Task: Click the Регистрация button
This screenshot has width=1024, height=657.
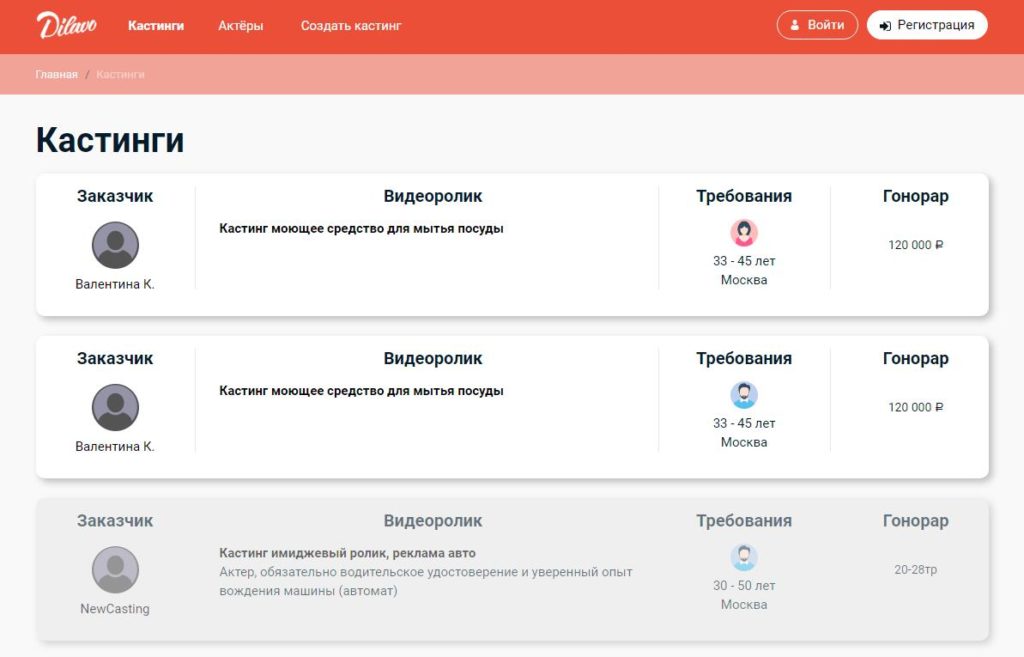Action: tap(927, 25)
